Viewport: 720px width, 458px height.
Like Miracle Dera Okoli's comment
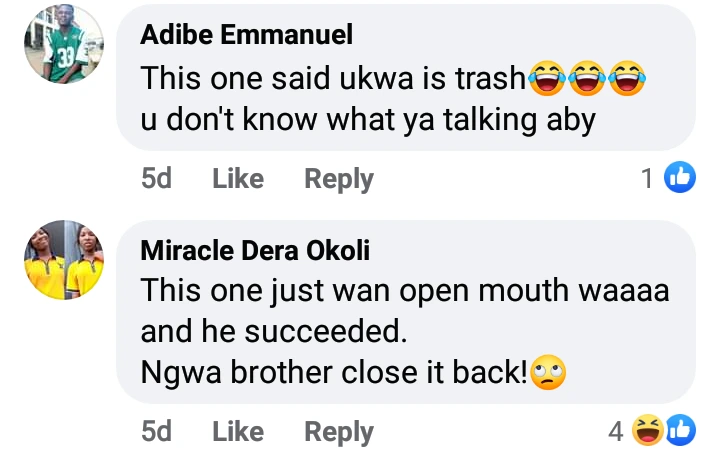tap(238, 432)
